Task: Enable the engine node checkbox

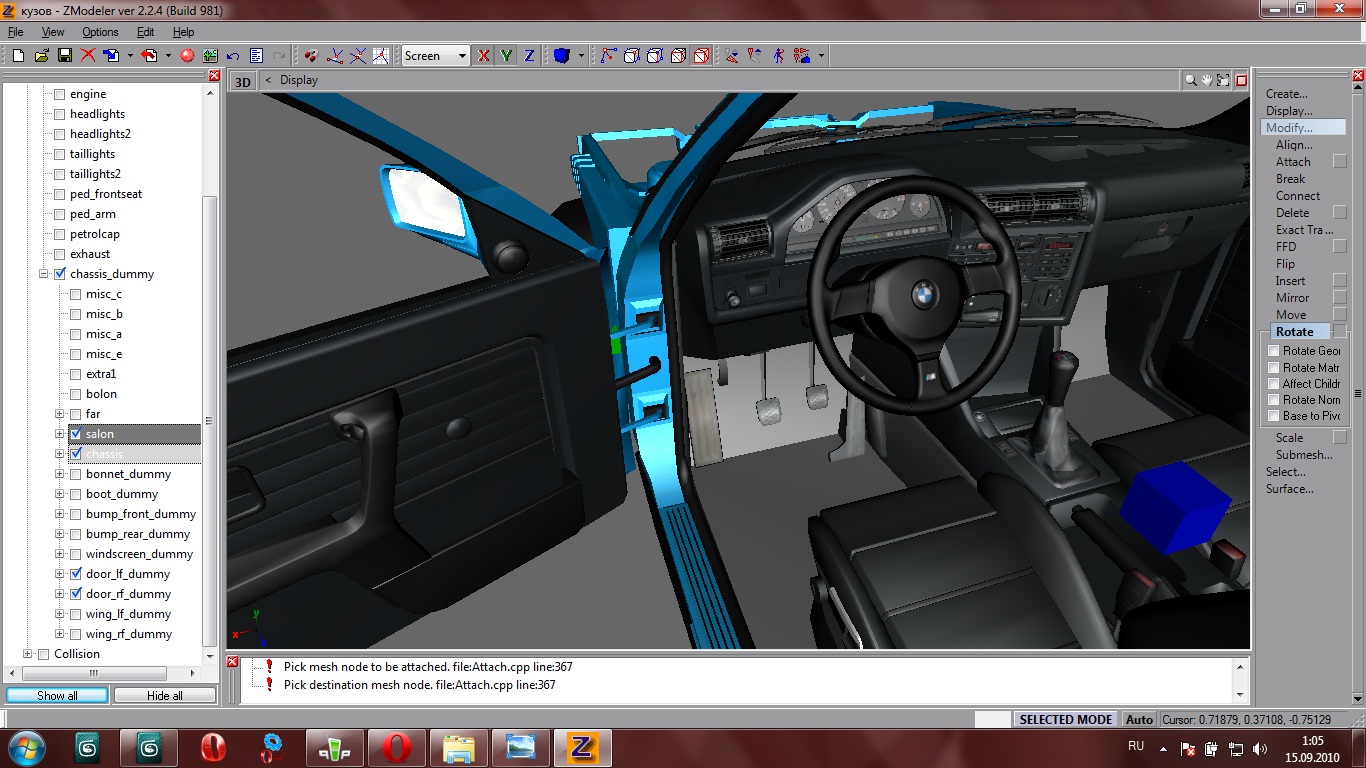Action: (59, 94)
